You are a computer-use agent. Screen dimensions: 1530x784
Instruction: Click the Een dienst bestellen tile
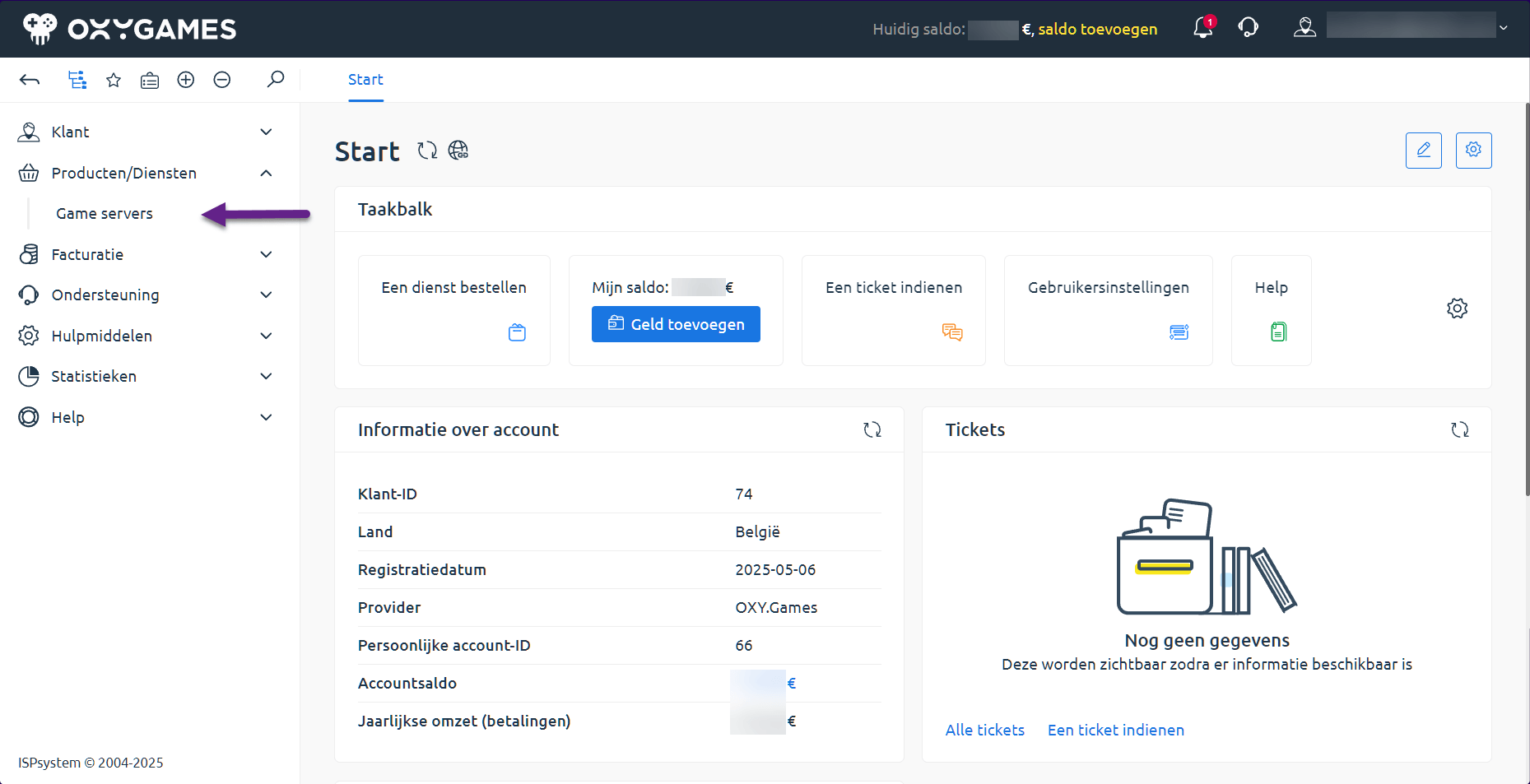click(x=453, y=310)
